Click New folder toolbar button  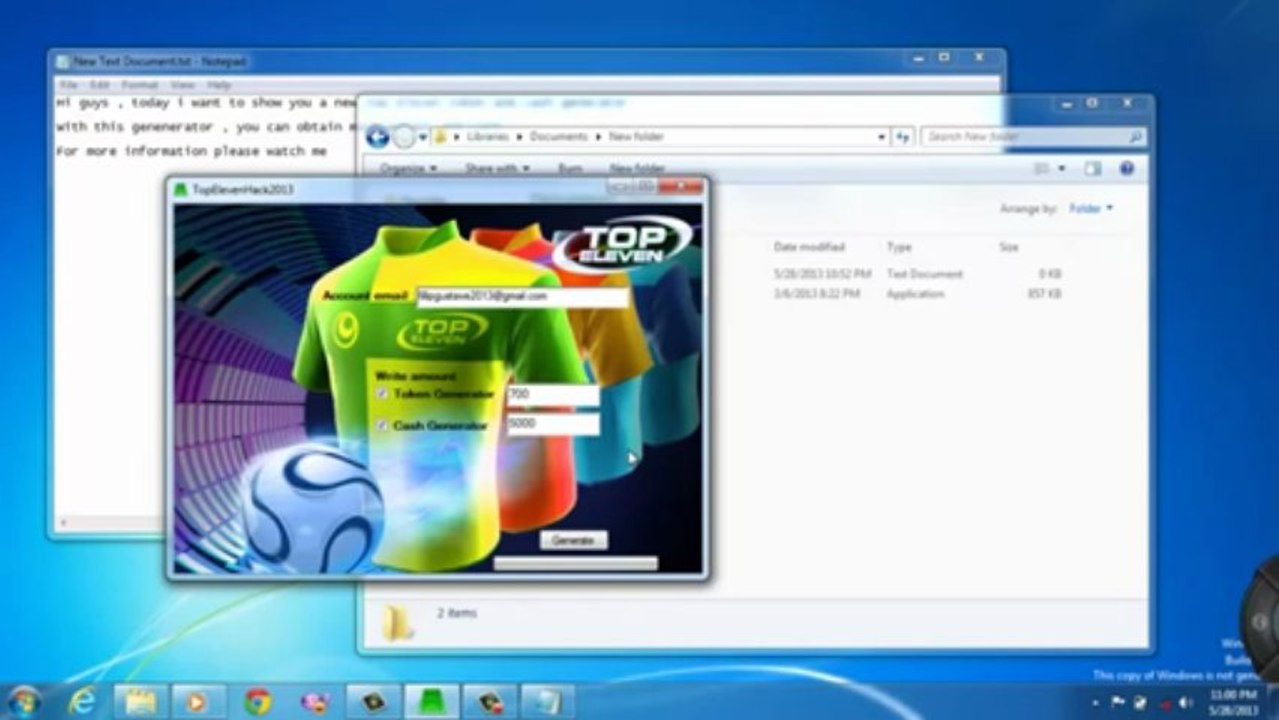point(637,168)
